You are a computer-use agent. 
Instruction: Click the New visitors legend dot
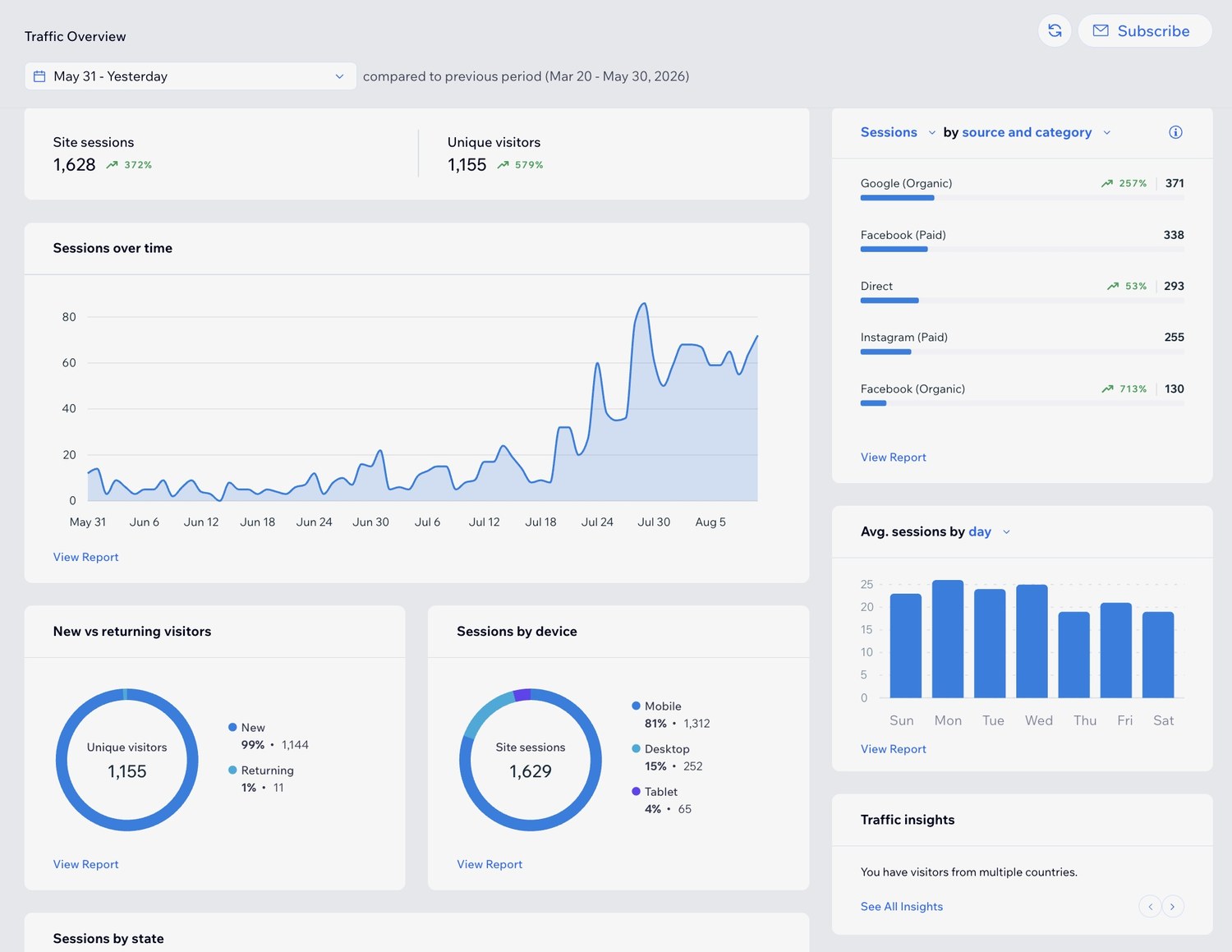[x=232, y=727]
